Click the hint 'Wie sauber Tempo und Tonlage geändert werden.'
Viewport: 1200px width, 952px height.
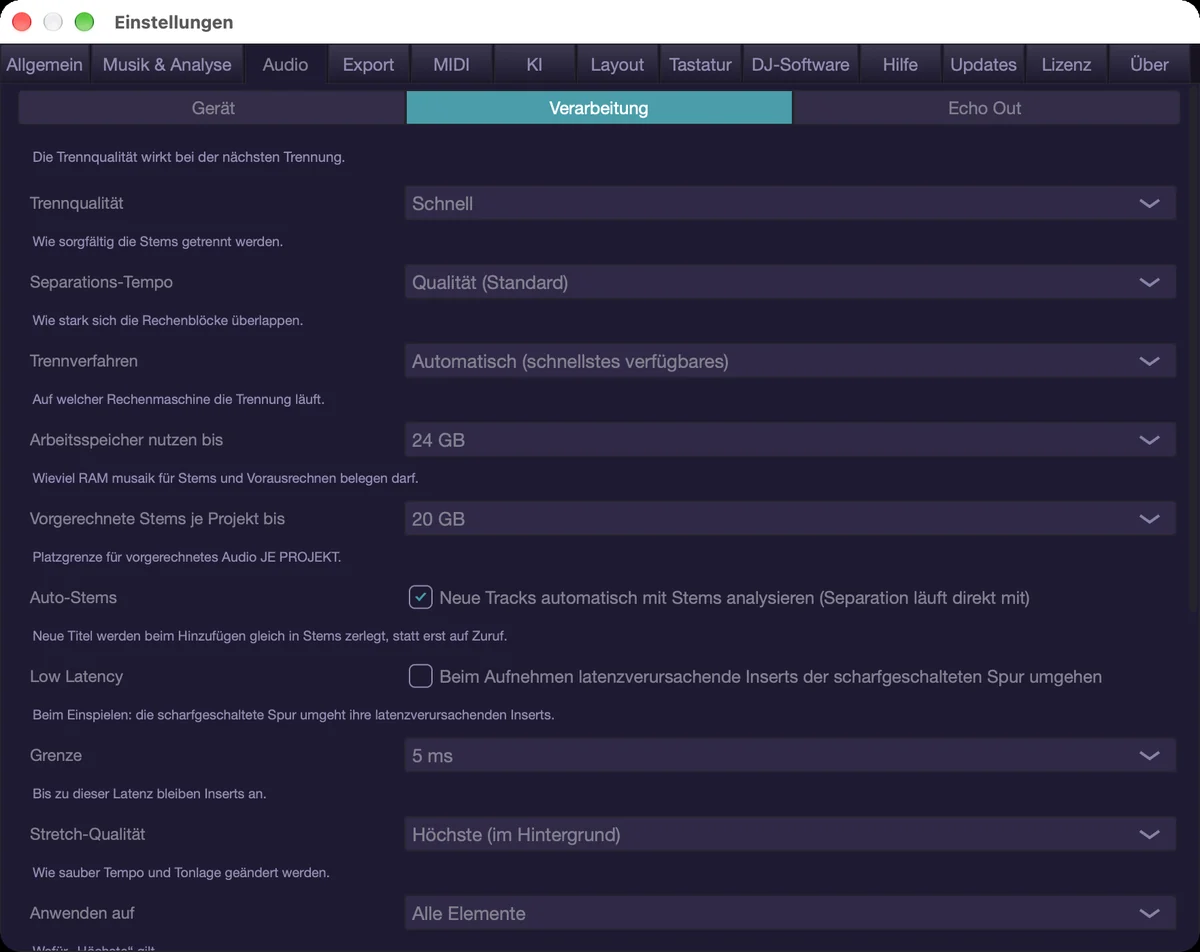181,873
